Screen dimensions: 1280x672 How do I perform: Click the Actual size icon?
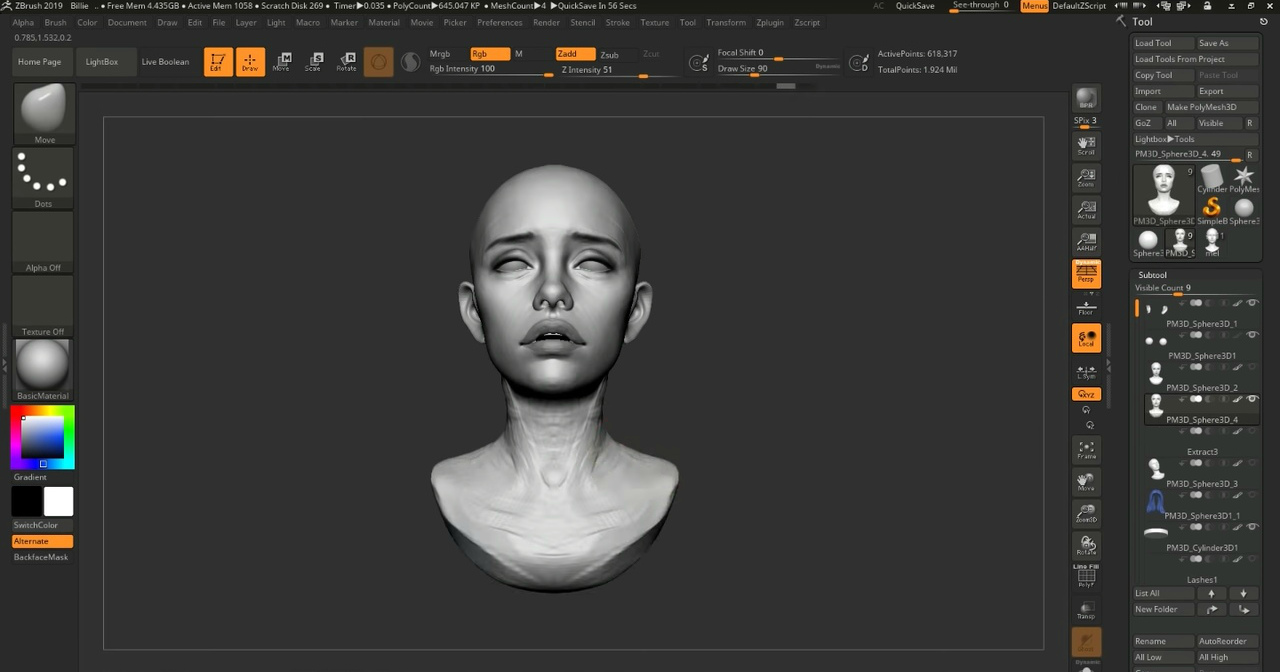point(1086,210)
